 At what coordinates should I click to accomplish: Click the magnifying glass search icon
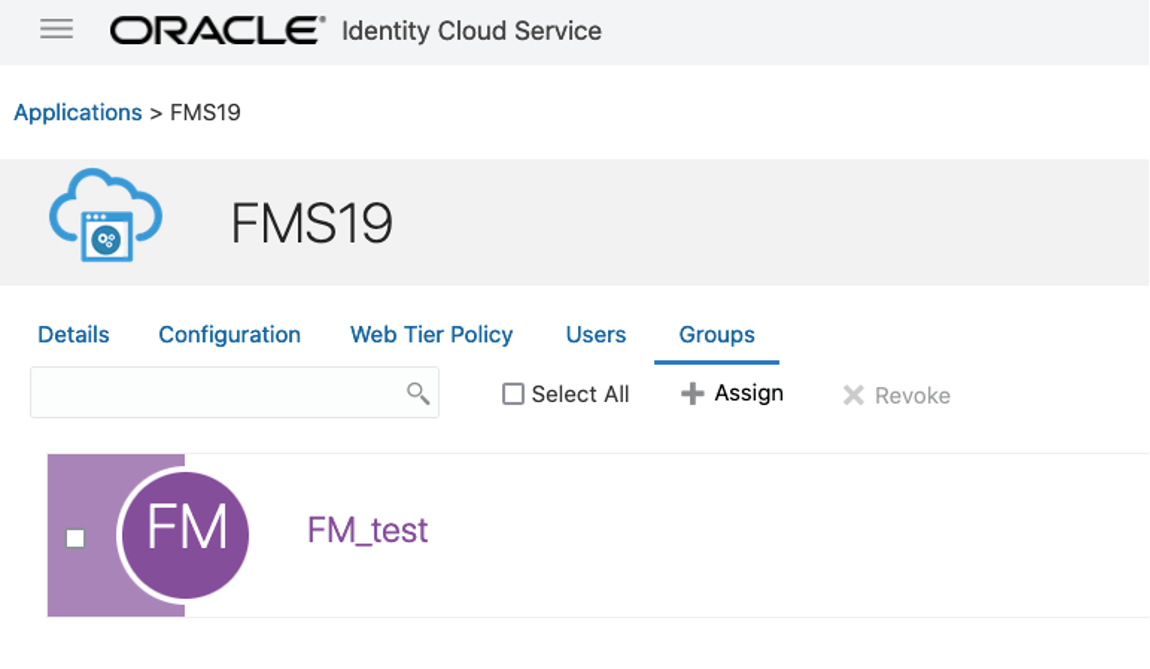[418, 393]
